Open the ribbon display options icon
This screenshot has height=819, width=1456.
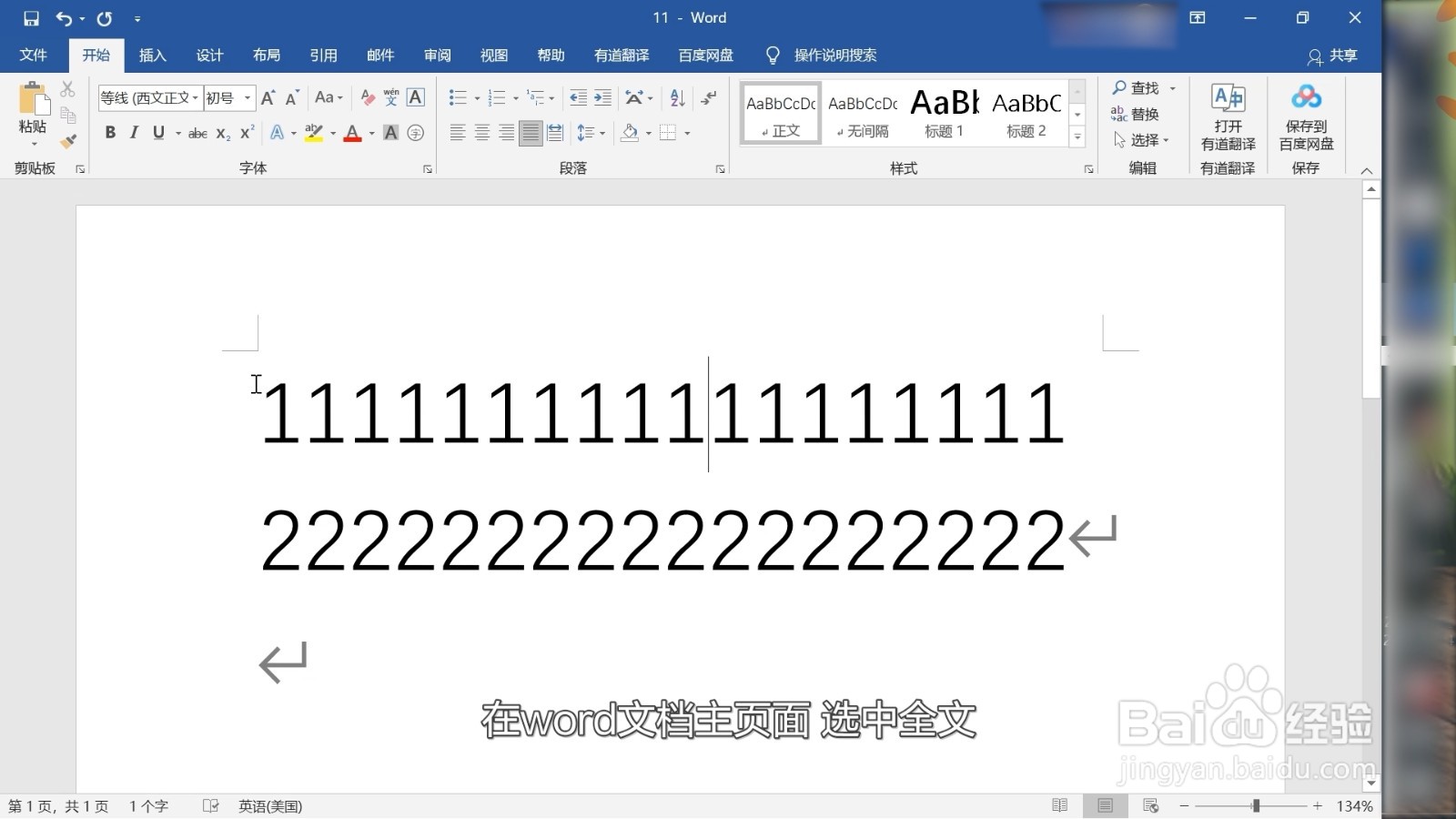pos(1198,18)
